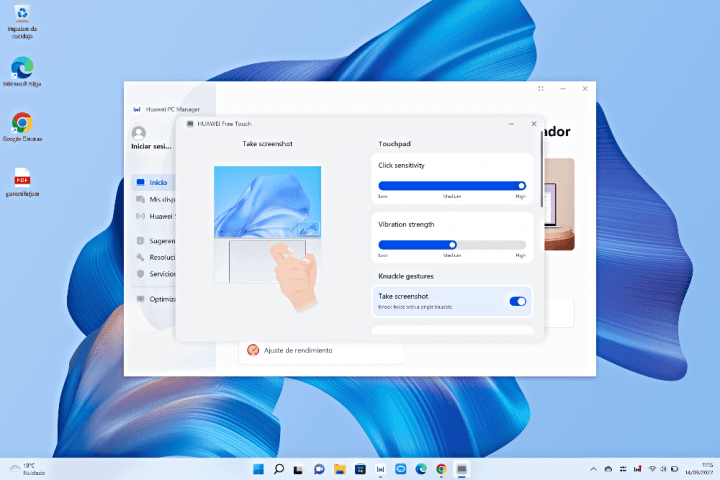The image size is (720, 480).
Task: Open Microsoft Edge from taskbar
Action: pyautogui.click(x=421, y=469)
